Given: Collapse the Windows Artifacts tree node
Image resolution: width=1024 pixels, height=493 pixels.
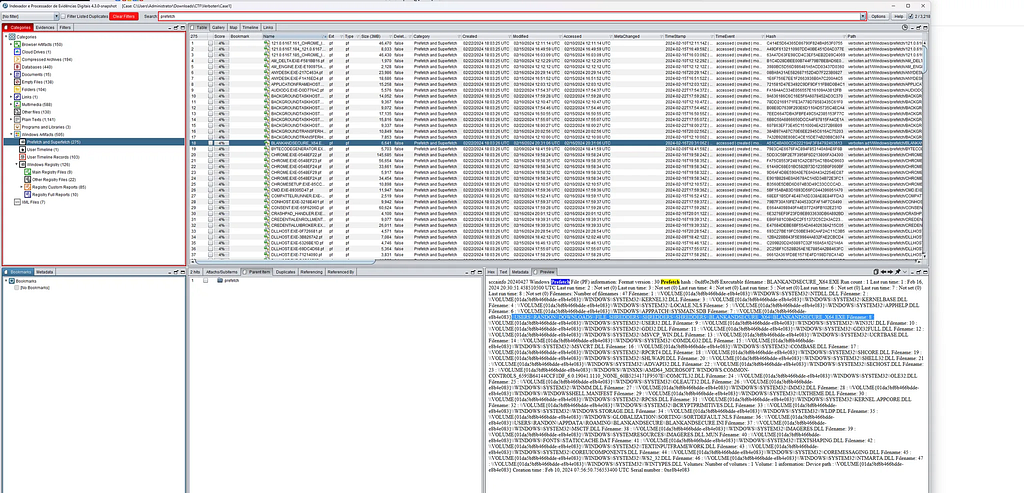Looking at the screenshot, I should (x=11, y=135).
